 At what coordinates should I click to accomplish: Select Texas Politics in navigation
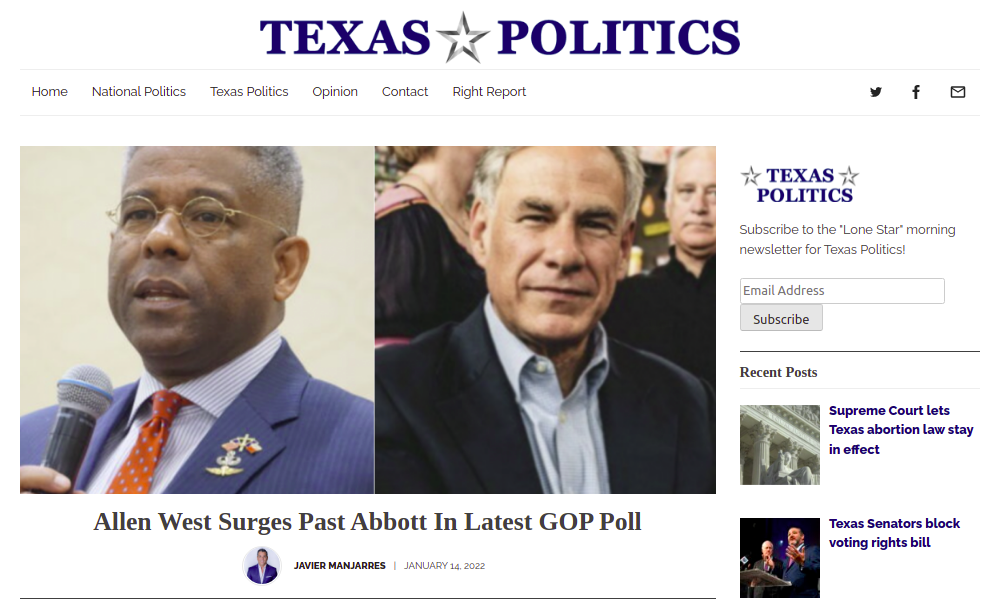[249, 92]
